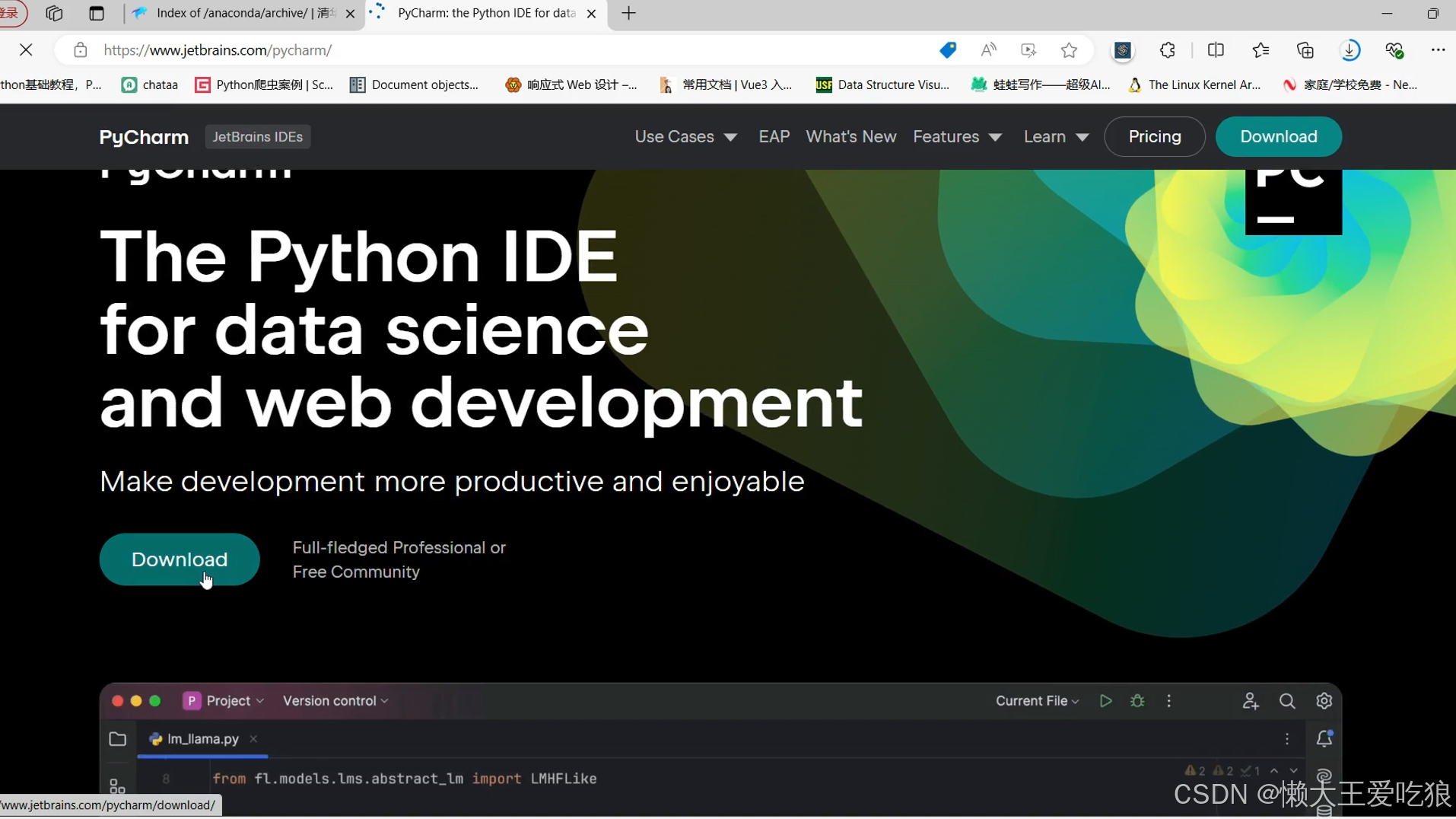Close the lm_llama.py editor tab
The image size is (1456, 819).
click(x=253, y=739)
